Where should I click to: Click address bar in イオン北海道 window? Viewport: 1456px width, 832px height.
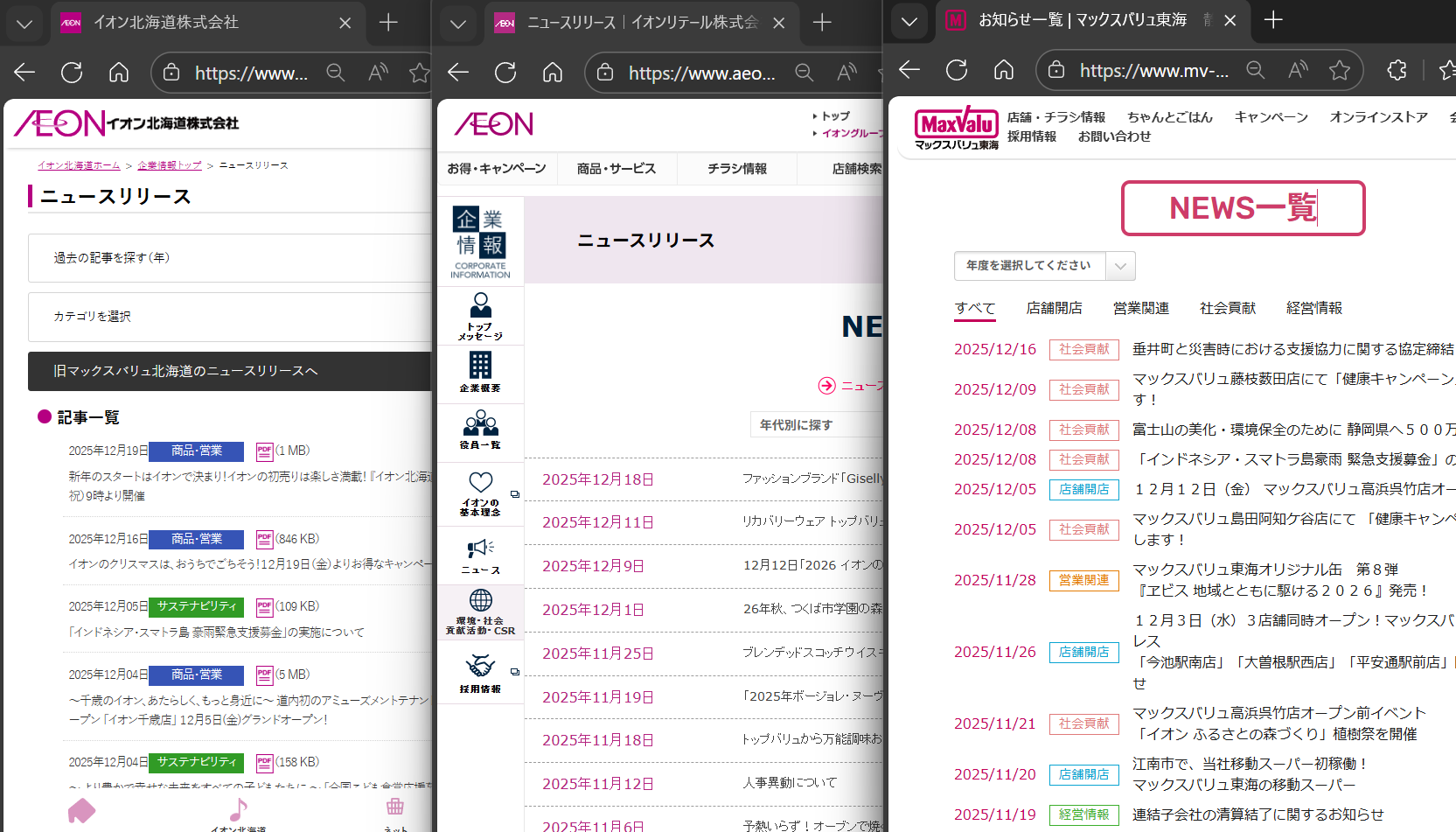(x=251, y=73)
